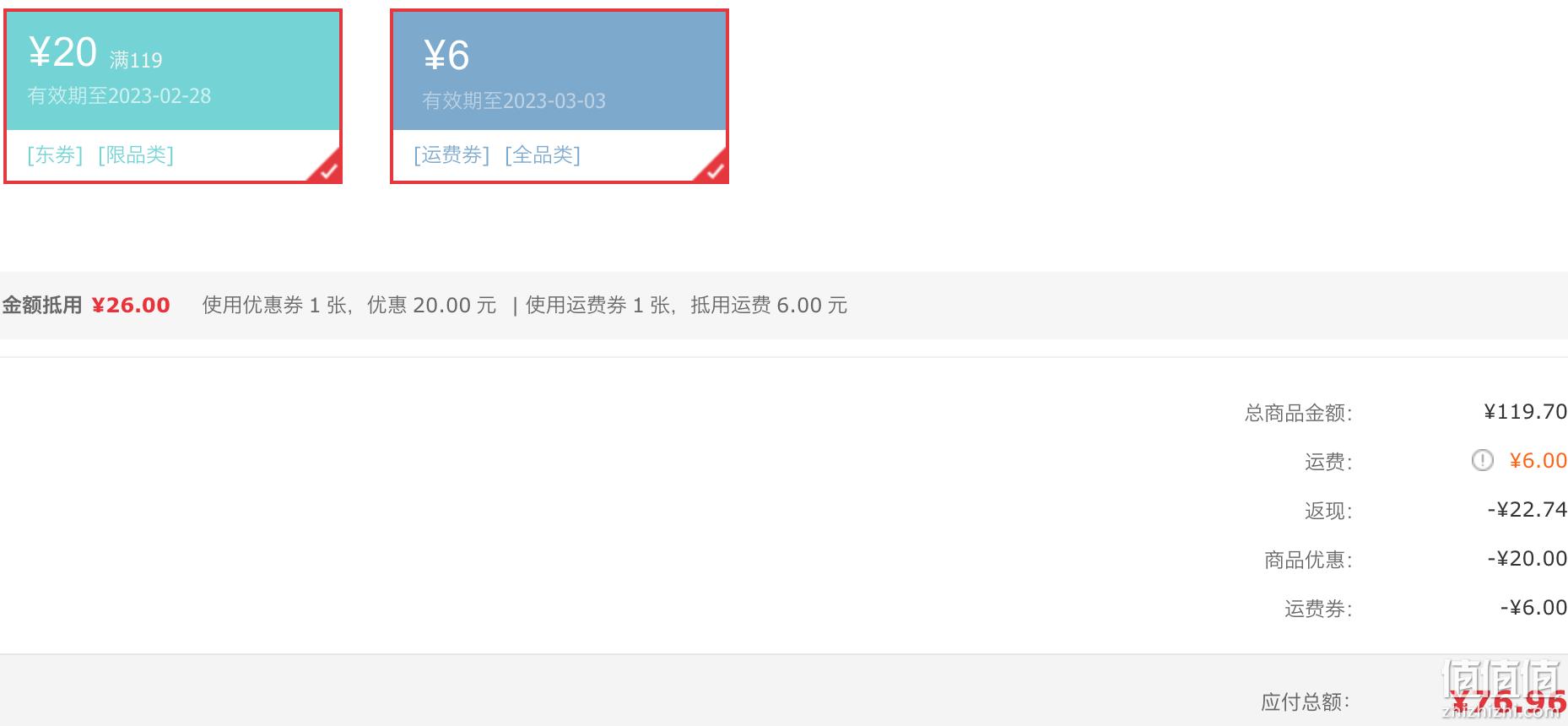Click the shipping coupon usage summary

pos(686,305)
